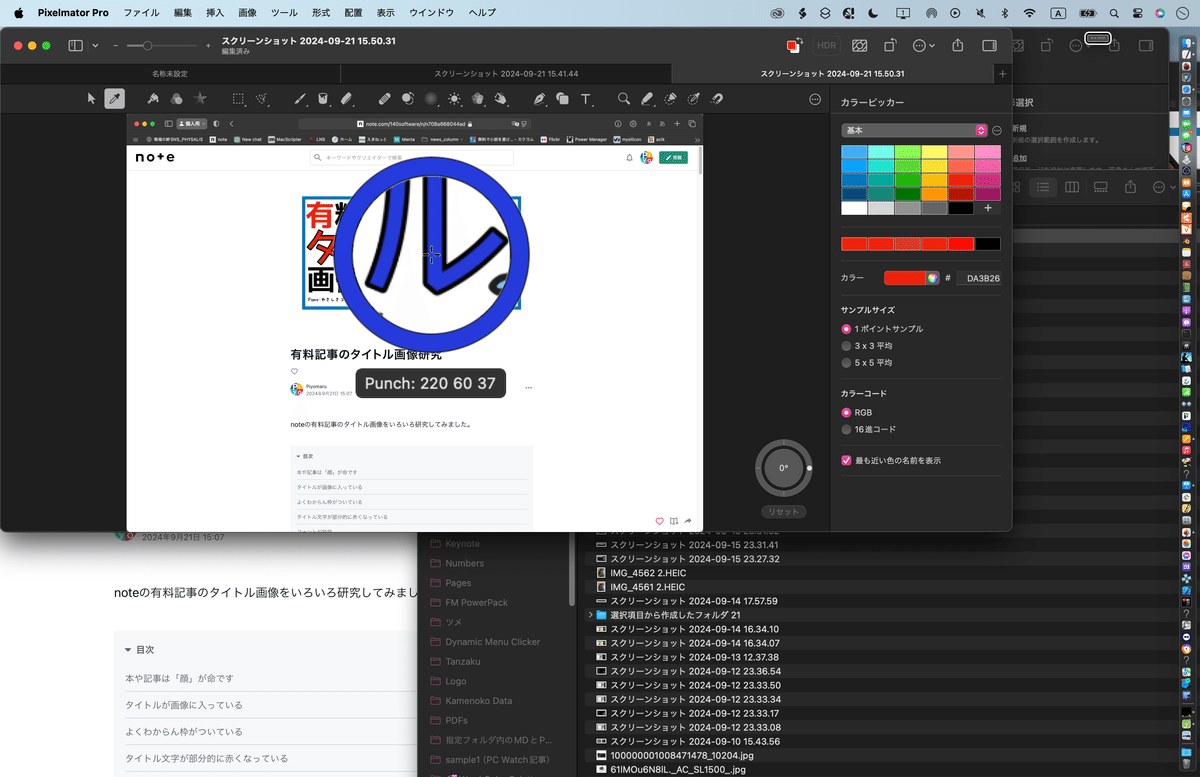Open the Style paint-bucket tool

(x=153, y=98)
